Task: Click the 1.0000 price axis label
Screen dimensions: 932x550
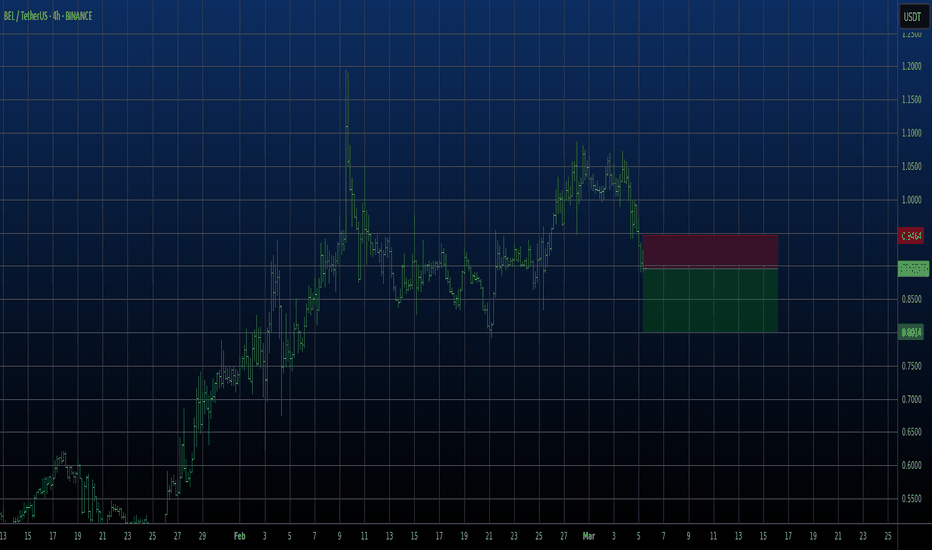Action: 911,200
